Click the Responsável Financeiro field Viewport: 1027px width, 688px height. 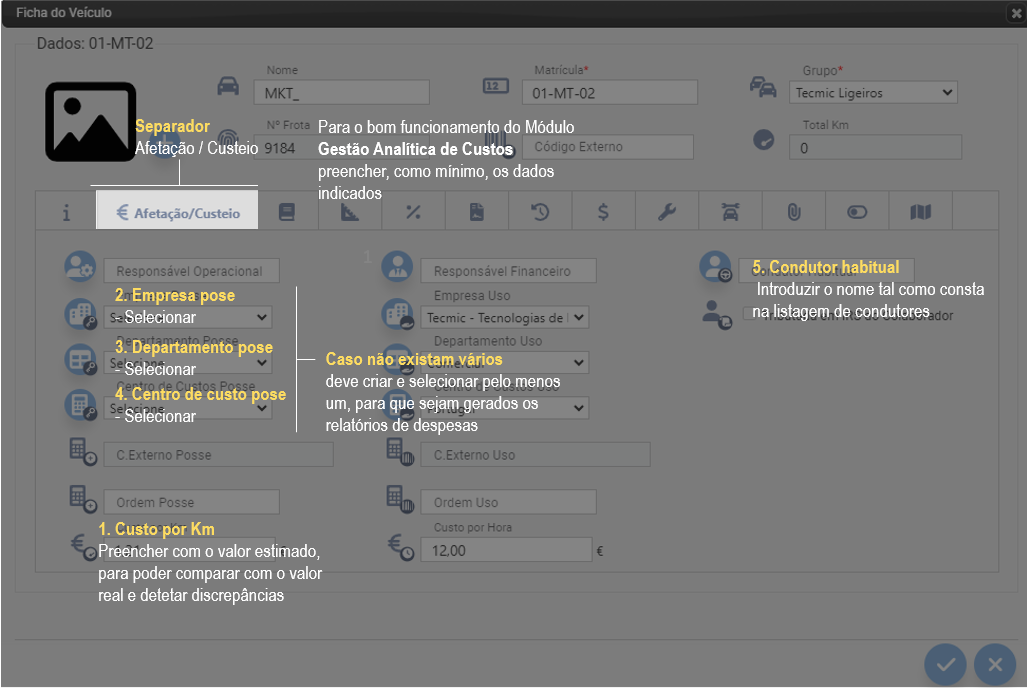(x=508, y=271)
